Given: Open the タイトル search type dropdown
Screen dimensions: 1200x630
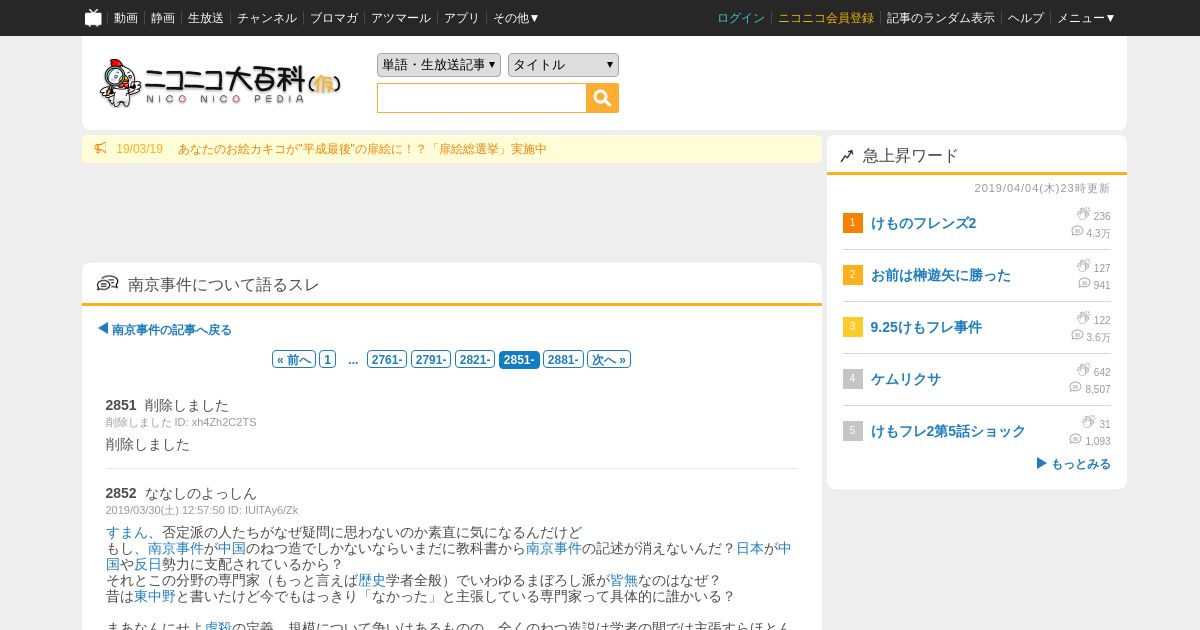Looking at the screenshot, I should (563, 65).
